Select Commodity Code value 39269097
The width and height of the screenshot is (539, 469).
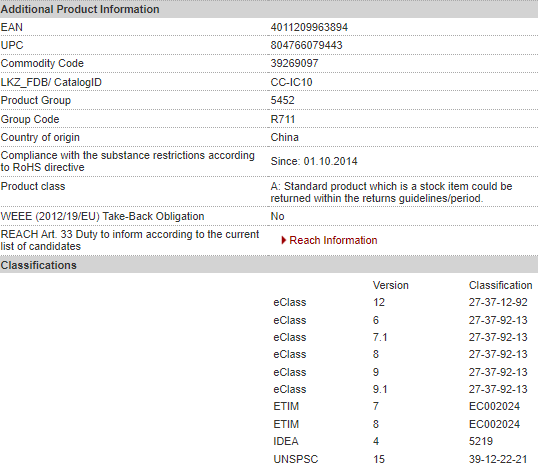point(294,63)
